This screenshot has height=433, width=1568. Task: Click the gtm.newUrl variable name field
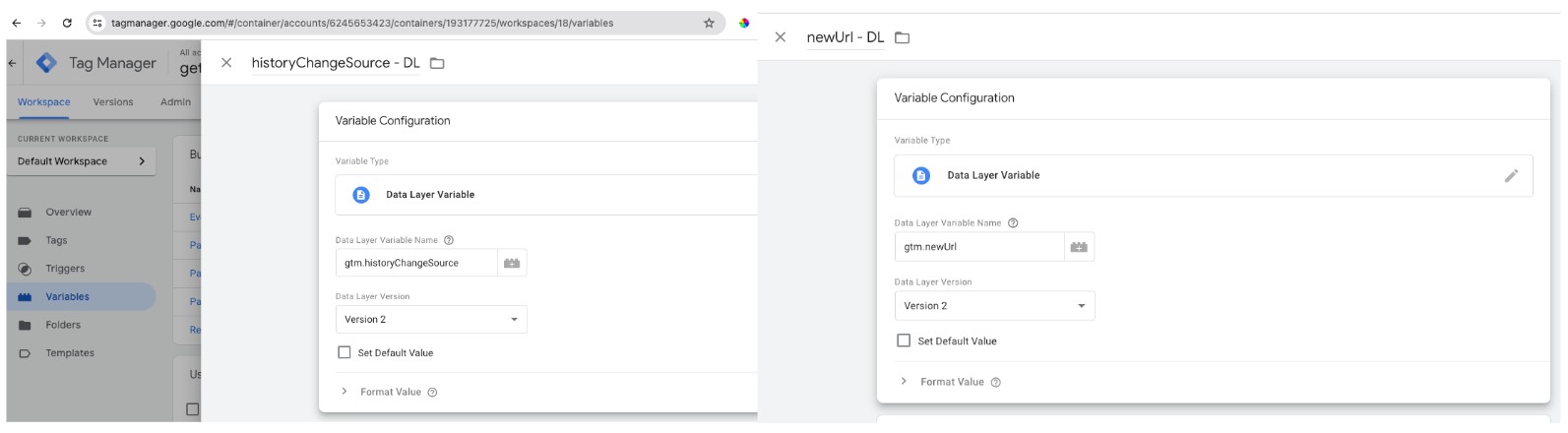[978, 247]
